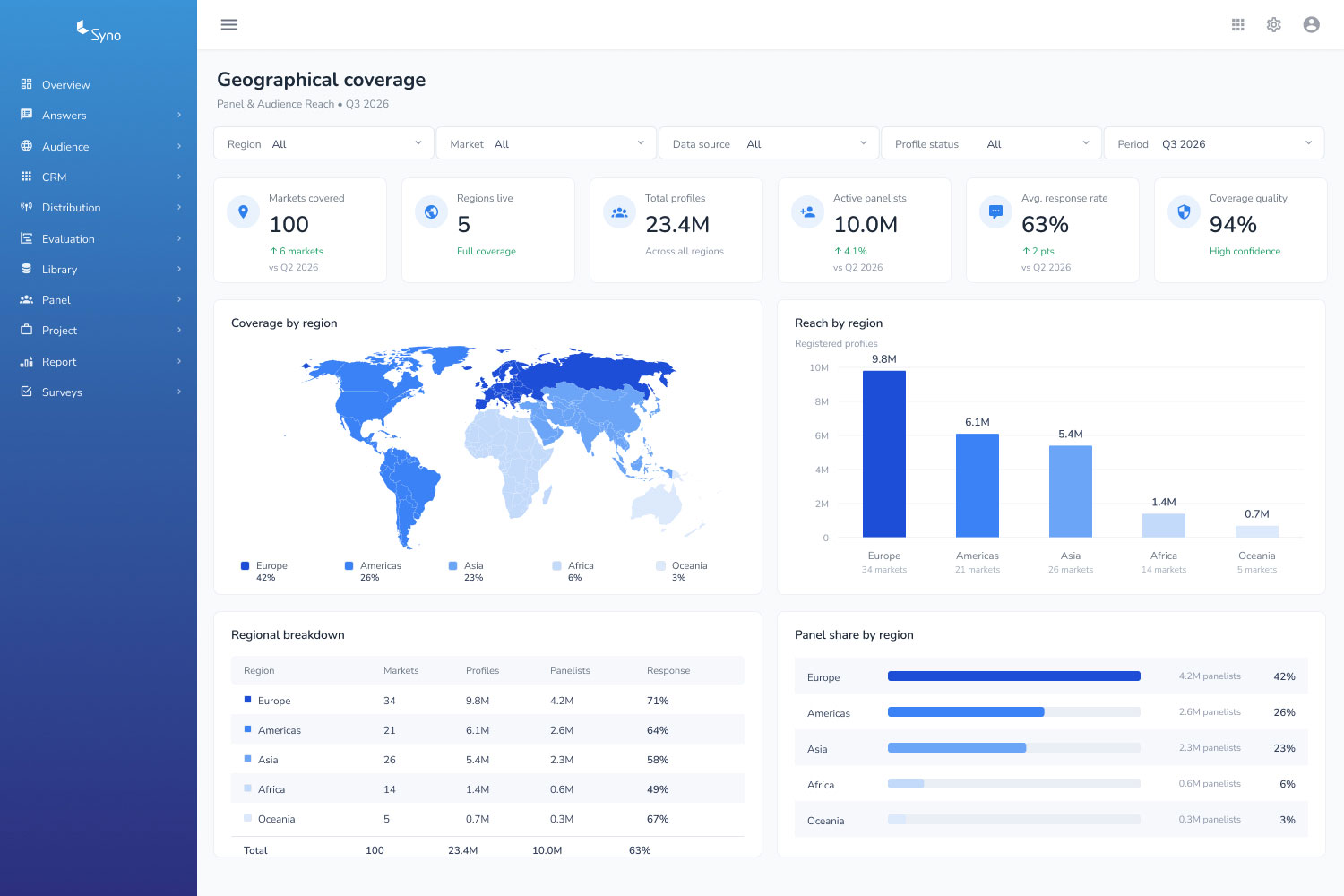1344x896 pixels.
Task: Click the Evaluation icon in sidebar
Action: [x=27, y=238]
